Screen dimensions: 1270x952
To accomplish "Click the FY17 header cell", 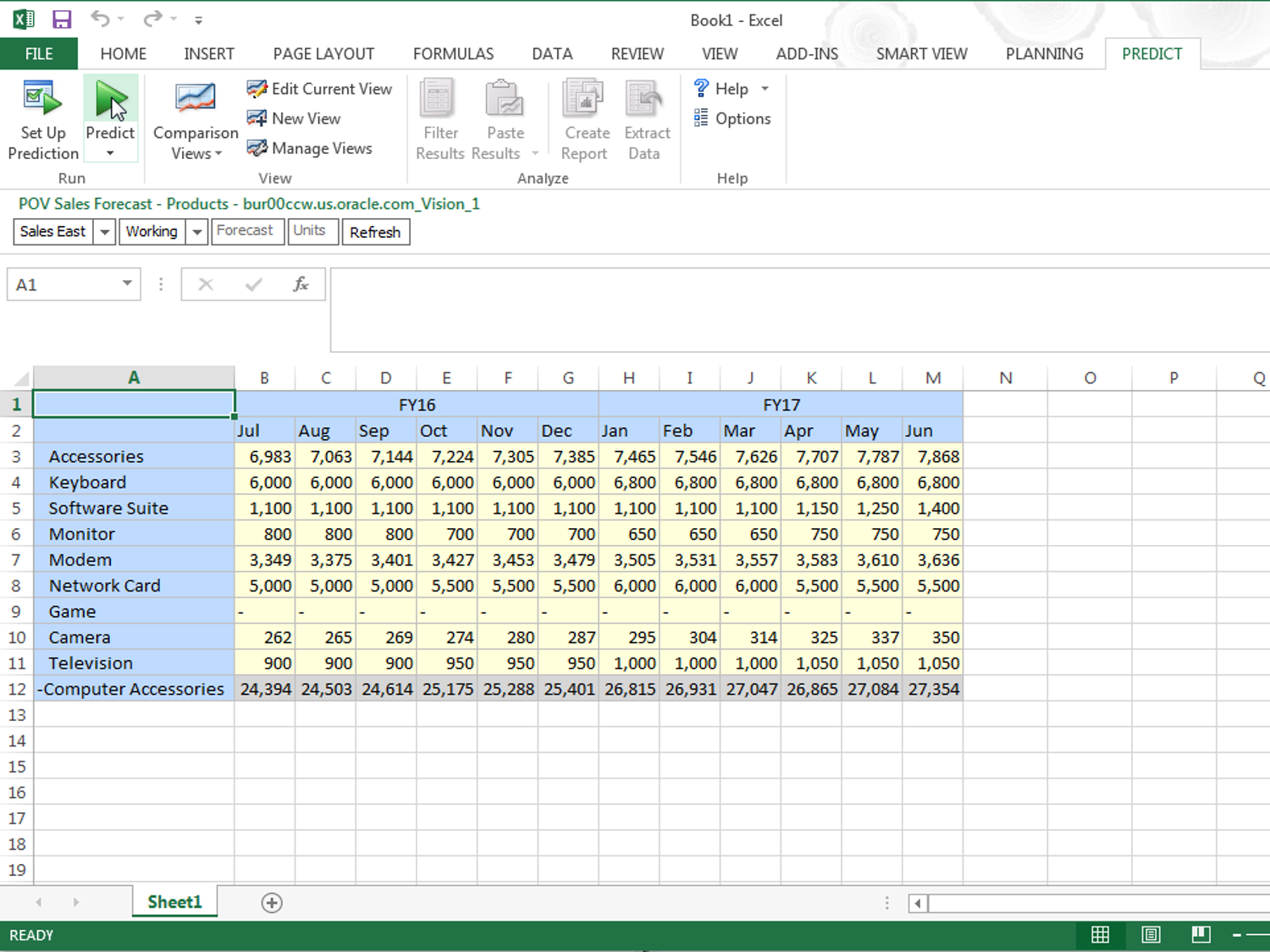I will point(781,404).
